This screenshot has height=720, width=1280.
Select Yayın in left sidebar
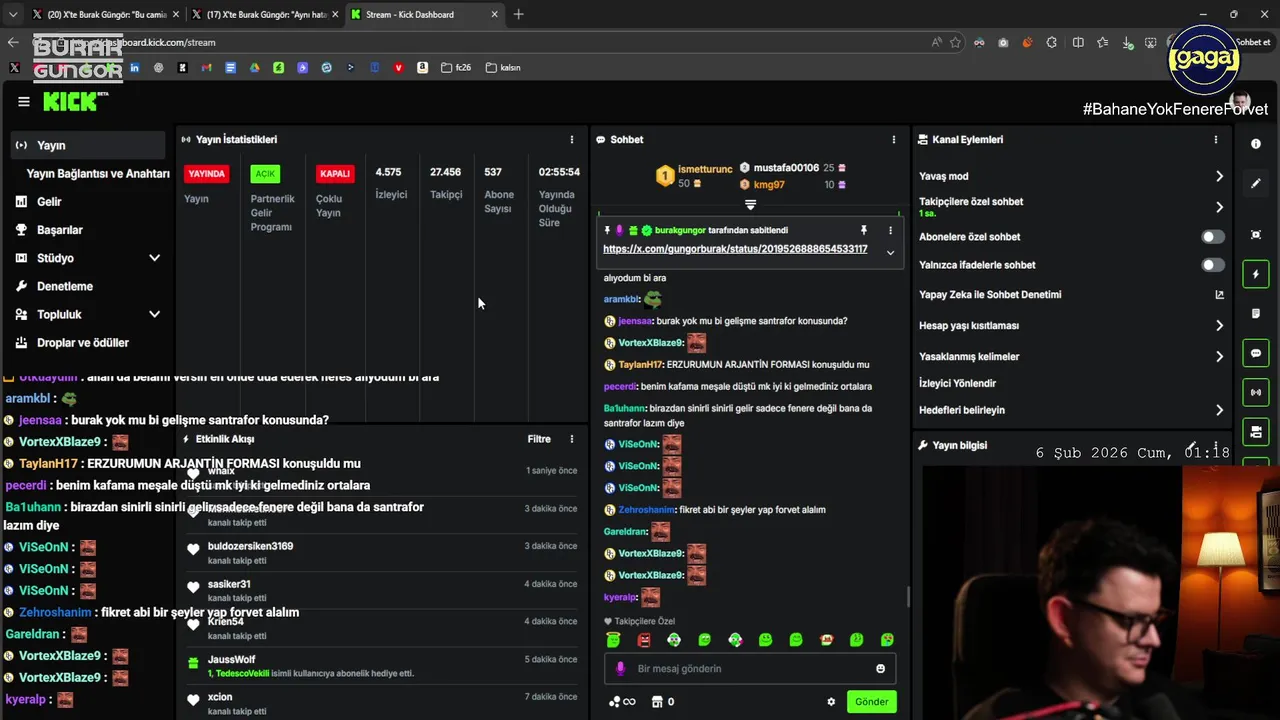click(x=87, y=145)
